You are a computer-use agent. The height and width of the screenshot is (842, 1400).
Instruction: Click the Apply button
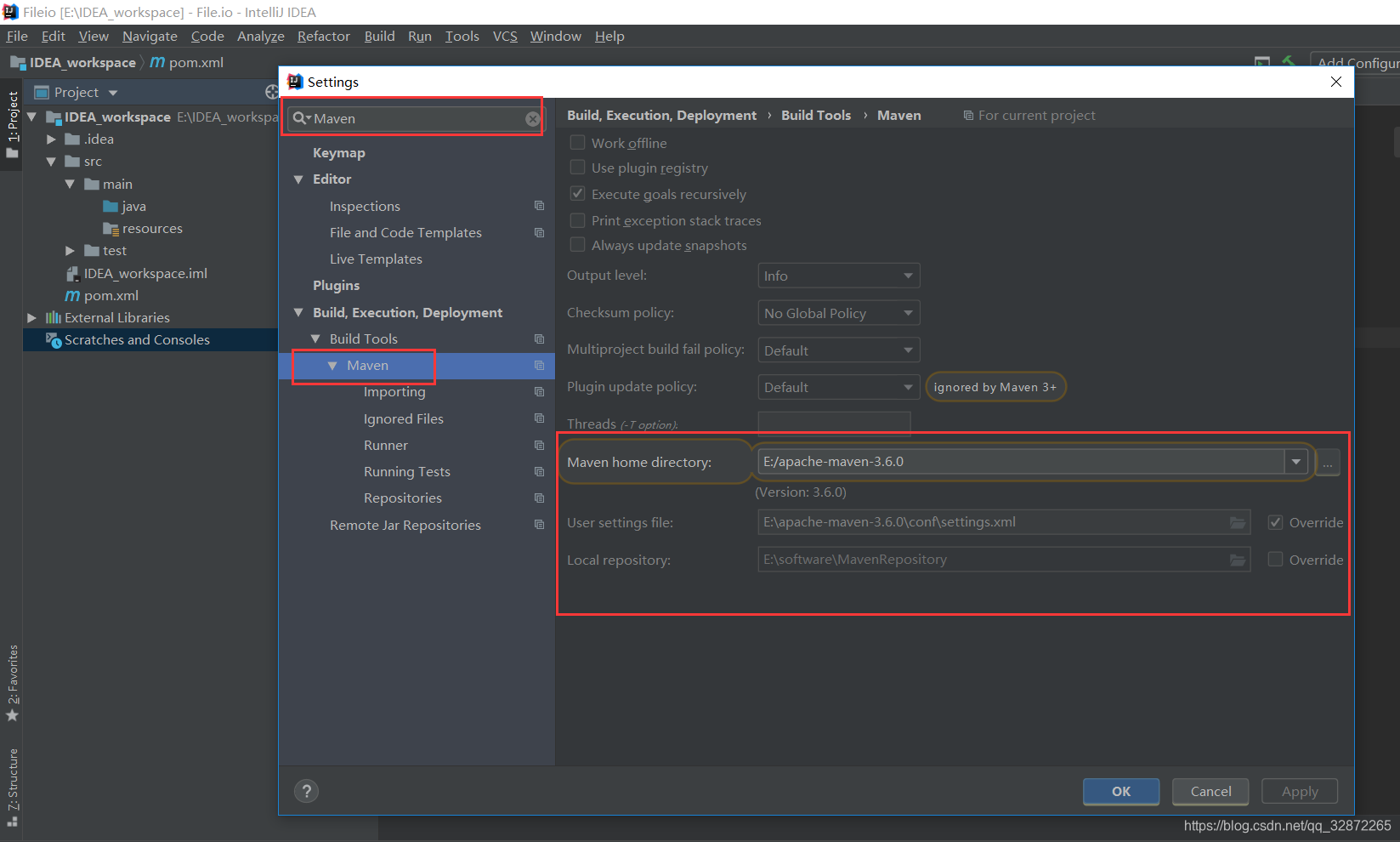(x=1300, y=792)
